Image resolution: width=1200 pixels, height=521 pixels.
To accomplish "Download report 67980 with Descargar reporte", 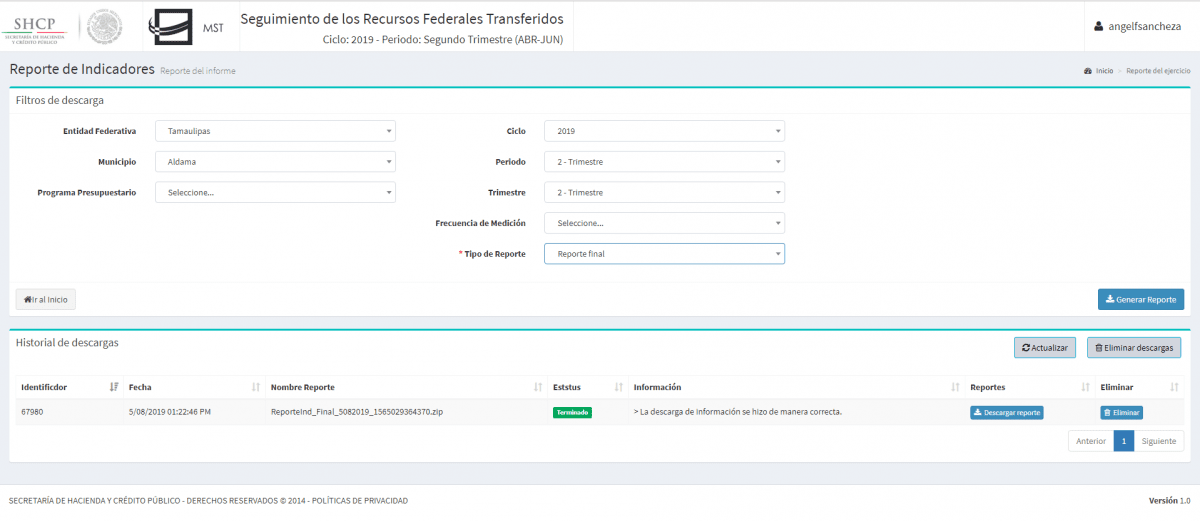I will [1006, 412].
